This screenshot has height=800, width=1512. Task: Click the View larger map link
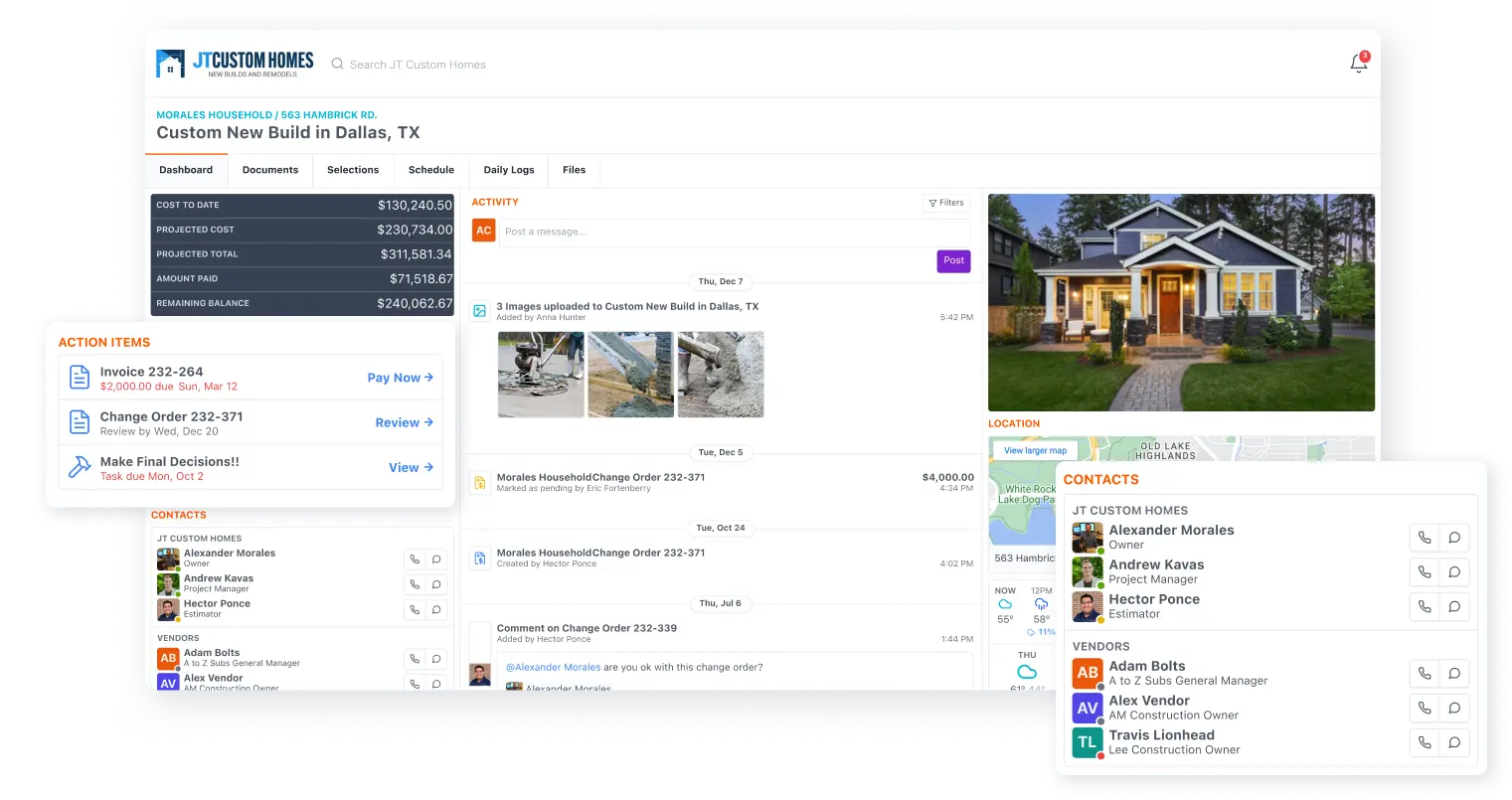[1035, 450]
